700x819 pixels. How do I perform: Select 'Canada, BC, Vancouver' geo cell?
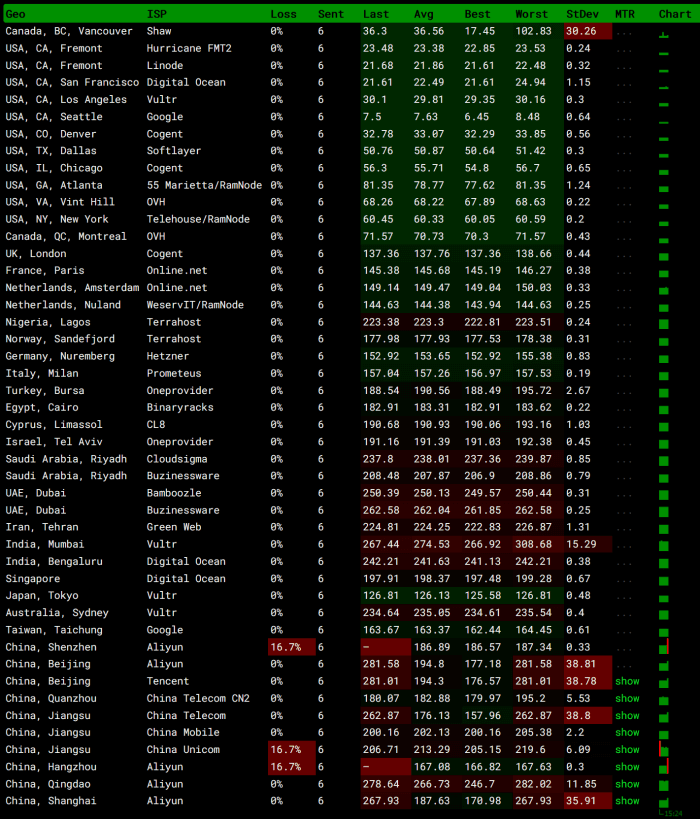(x=69, y=31)
